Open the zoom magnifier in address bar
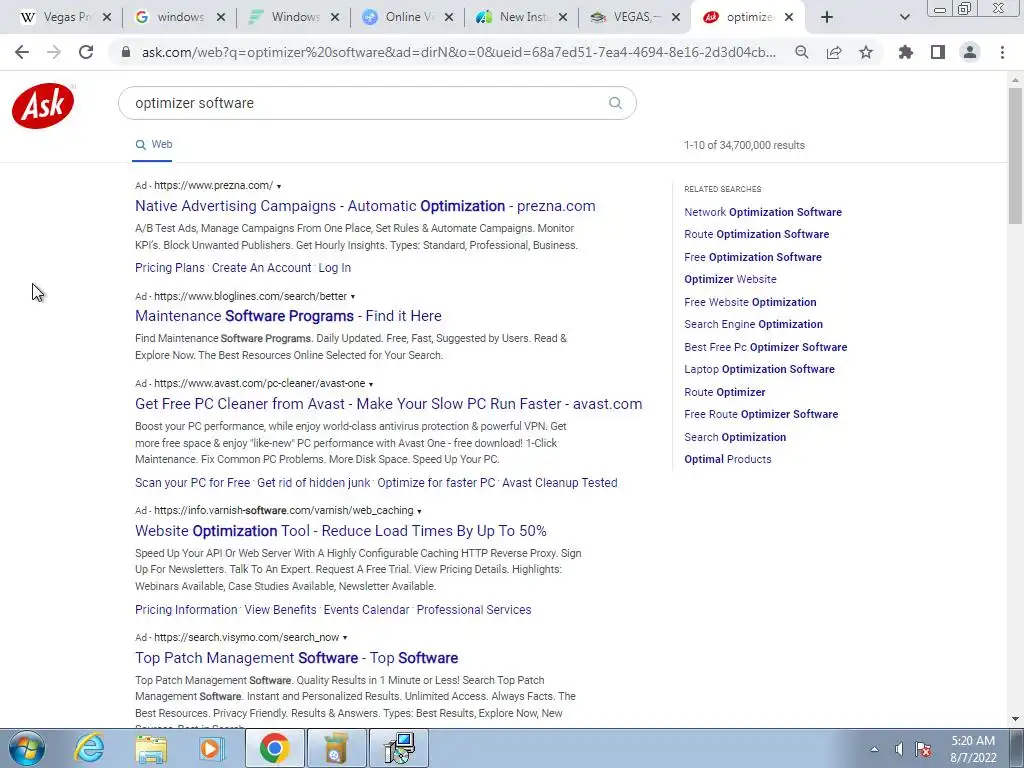Image resolution: width=1024 pixels, height=768 pixels. tap(802, 52)
